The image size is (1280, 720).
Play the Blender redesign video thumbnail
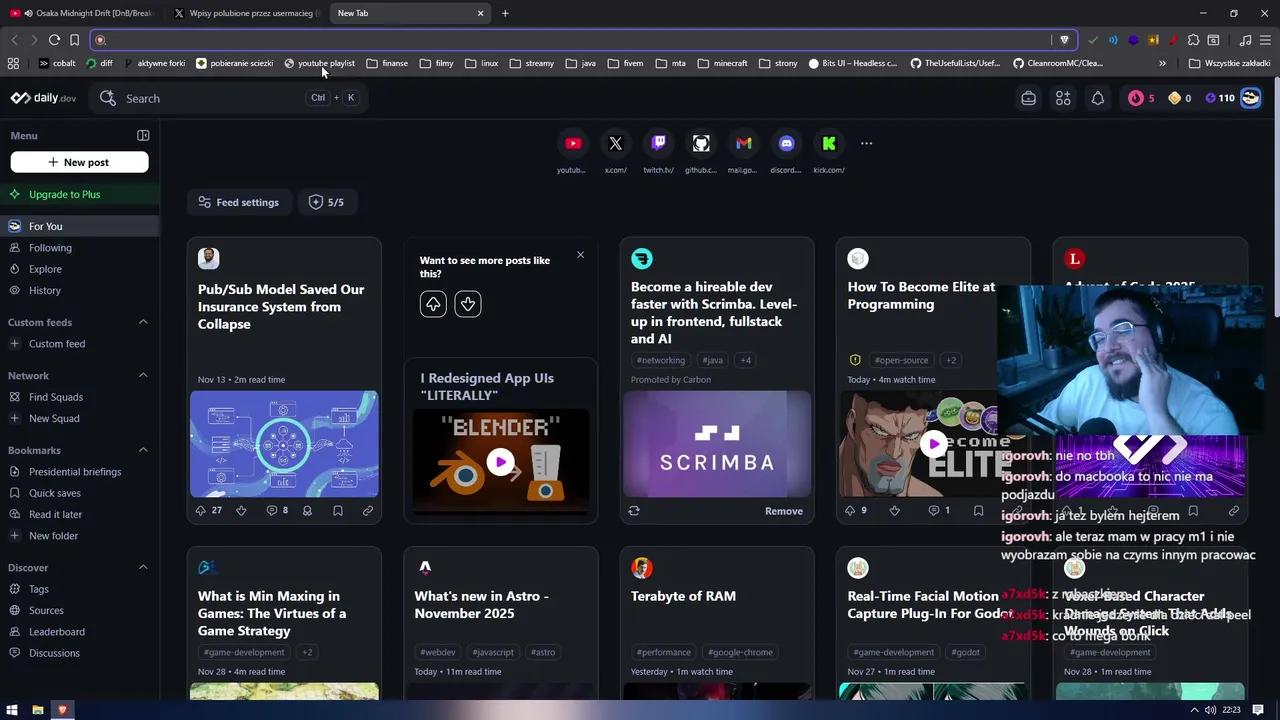pyautogui.click(x=501, y=462)
